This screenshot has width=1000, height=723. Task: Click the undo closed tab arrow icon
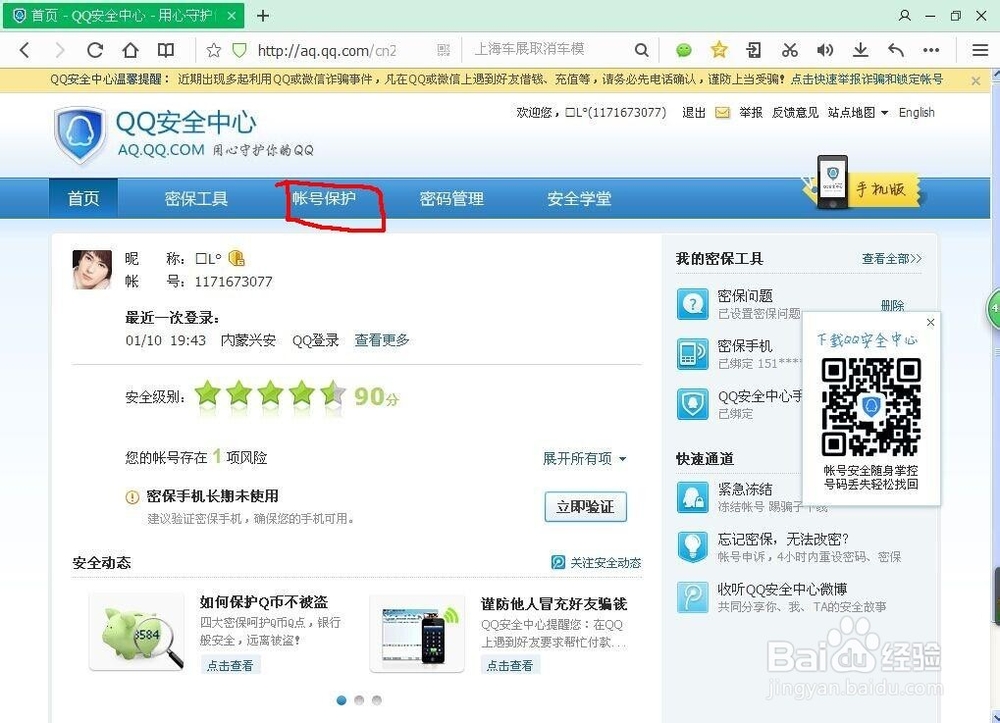[x=896, y=50]
